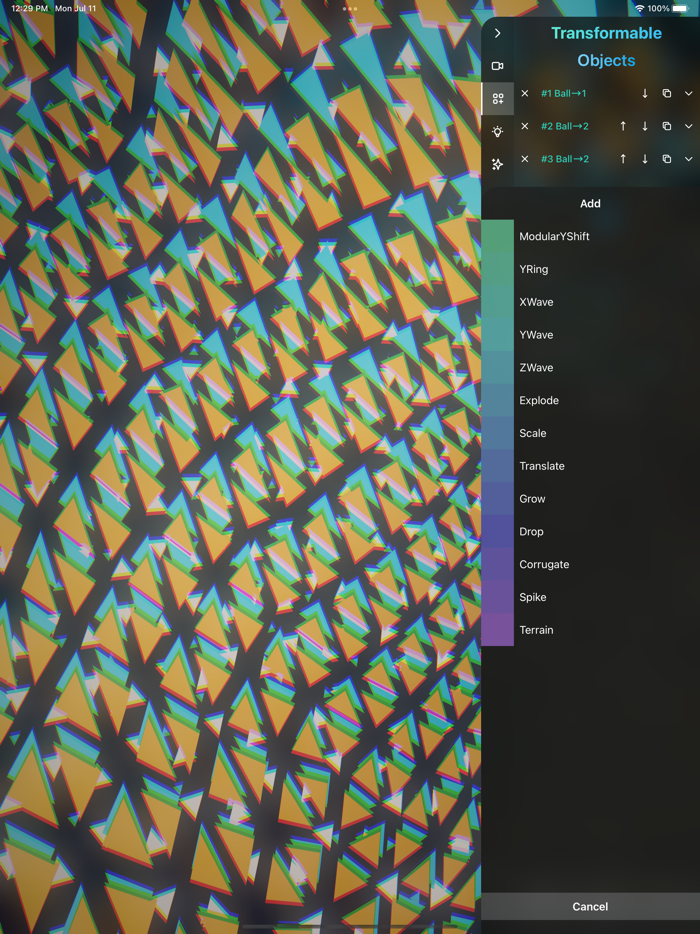The height and width of the screenshot is (934, 700).
Task: Tap the Wi-Fi status icon
Action: coord(640,8)
